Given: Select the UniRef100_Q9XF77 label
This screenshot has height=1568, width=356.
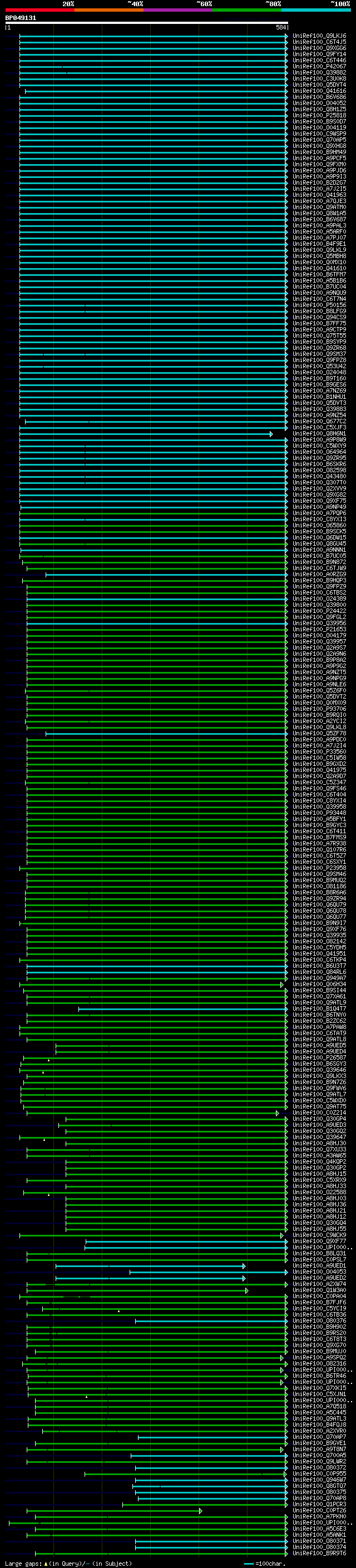Looking at the screenshot, I should pos(319,1241).
